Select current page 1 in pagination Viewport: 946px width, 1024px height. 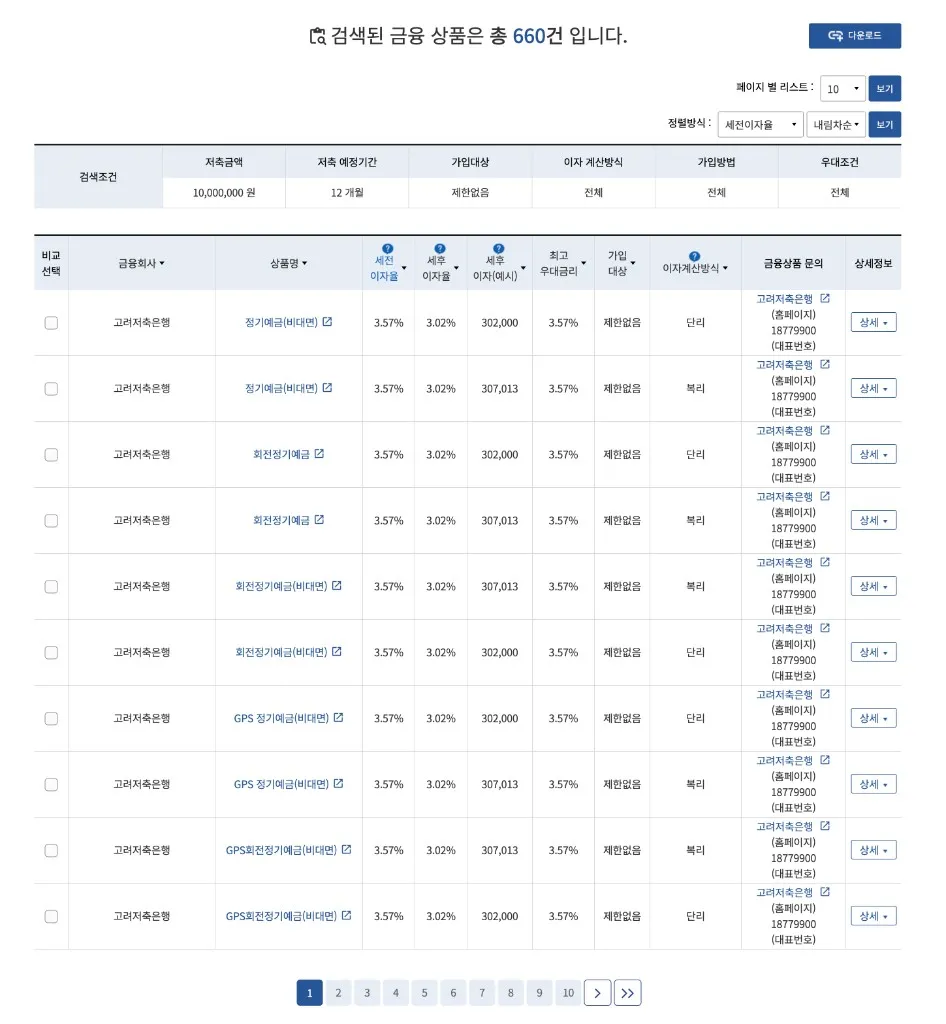tap(309, 993)
